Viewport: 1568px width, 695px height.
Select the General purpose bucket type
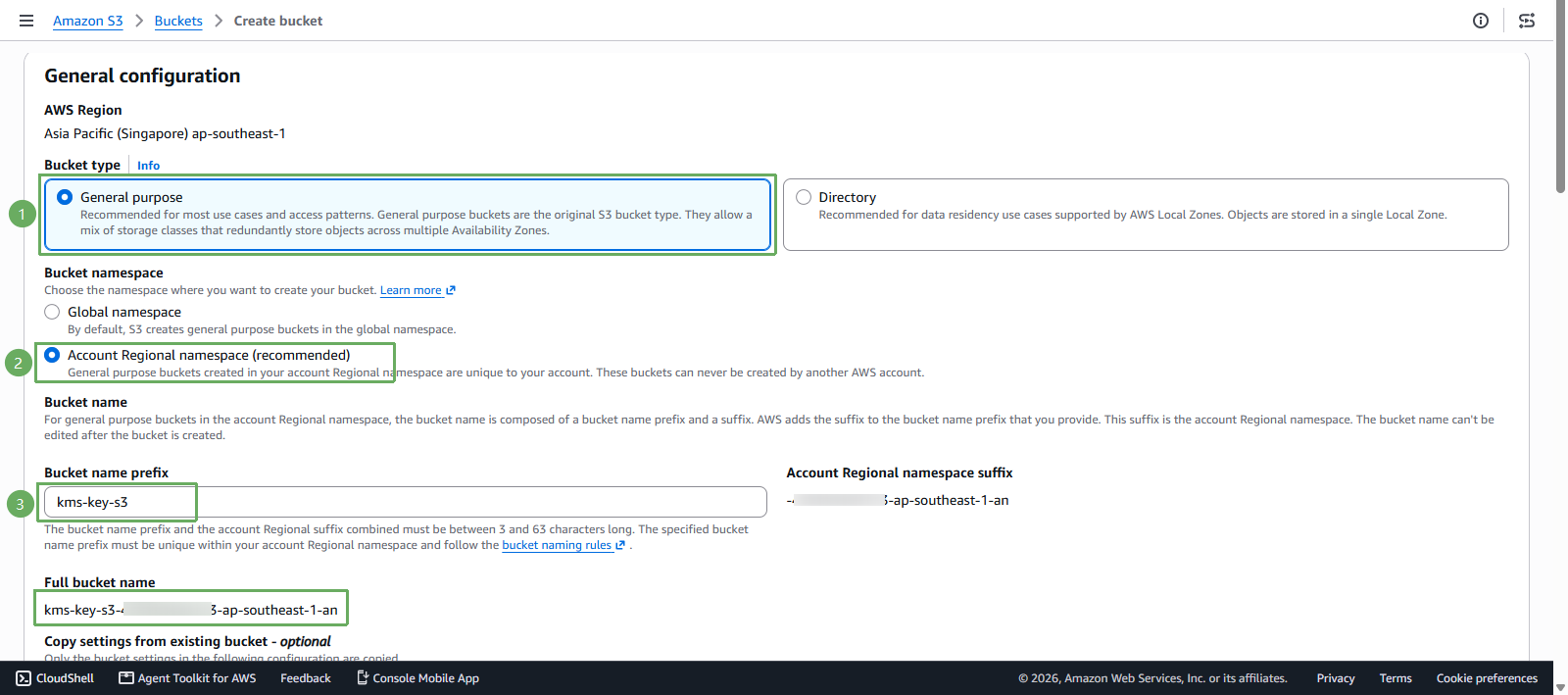click(65, 197)
